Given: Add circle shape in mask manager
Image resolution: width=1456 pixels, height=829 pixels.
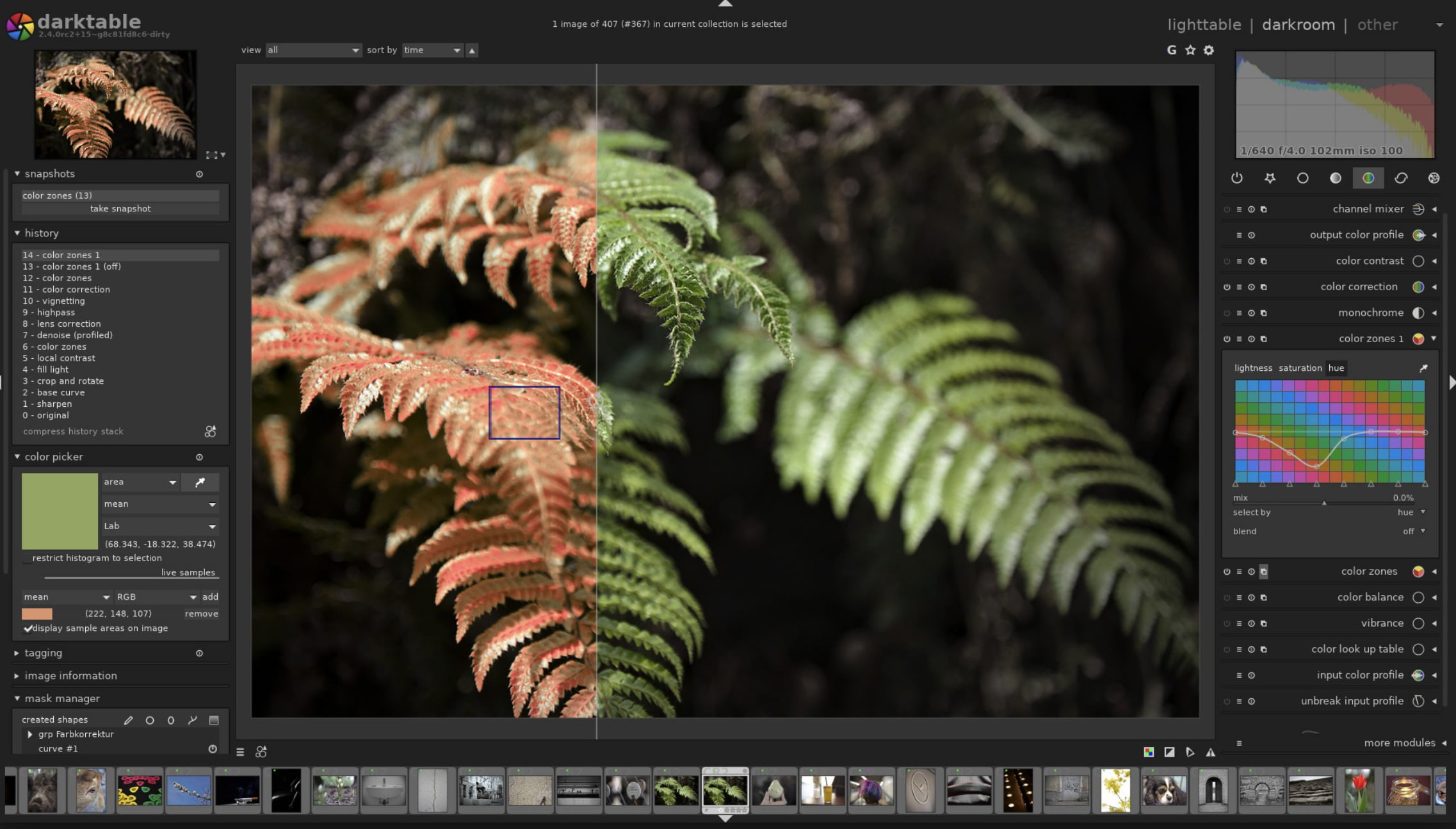Looking at the screenshot, I should pos(150,720).
